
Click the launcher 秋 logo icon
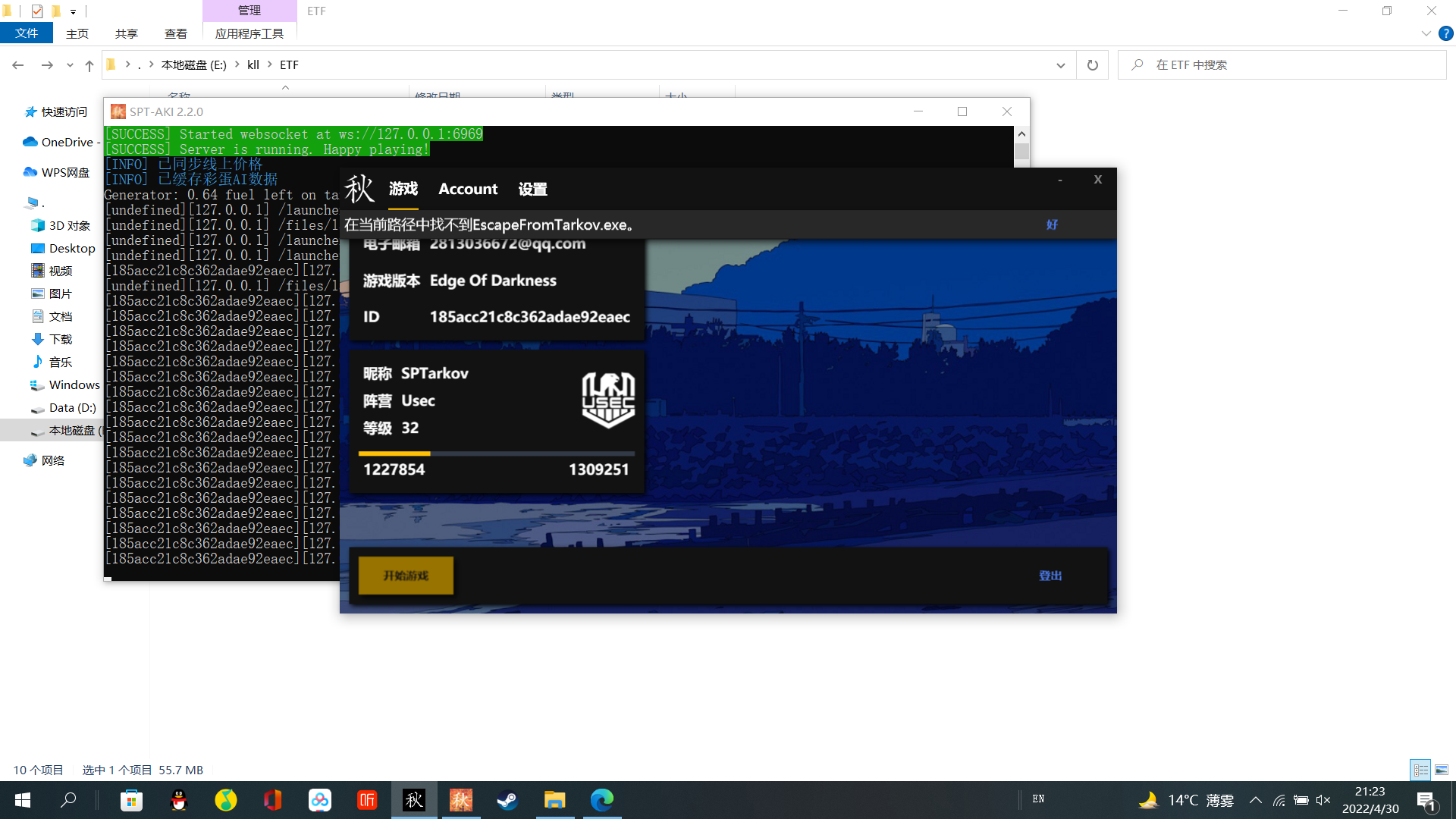click(x=359, y=189)
